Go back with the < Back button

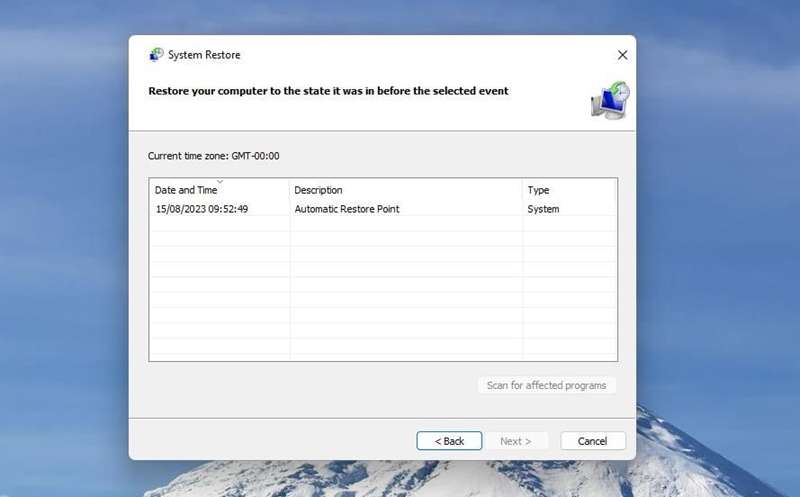click(449, 441)
